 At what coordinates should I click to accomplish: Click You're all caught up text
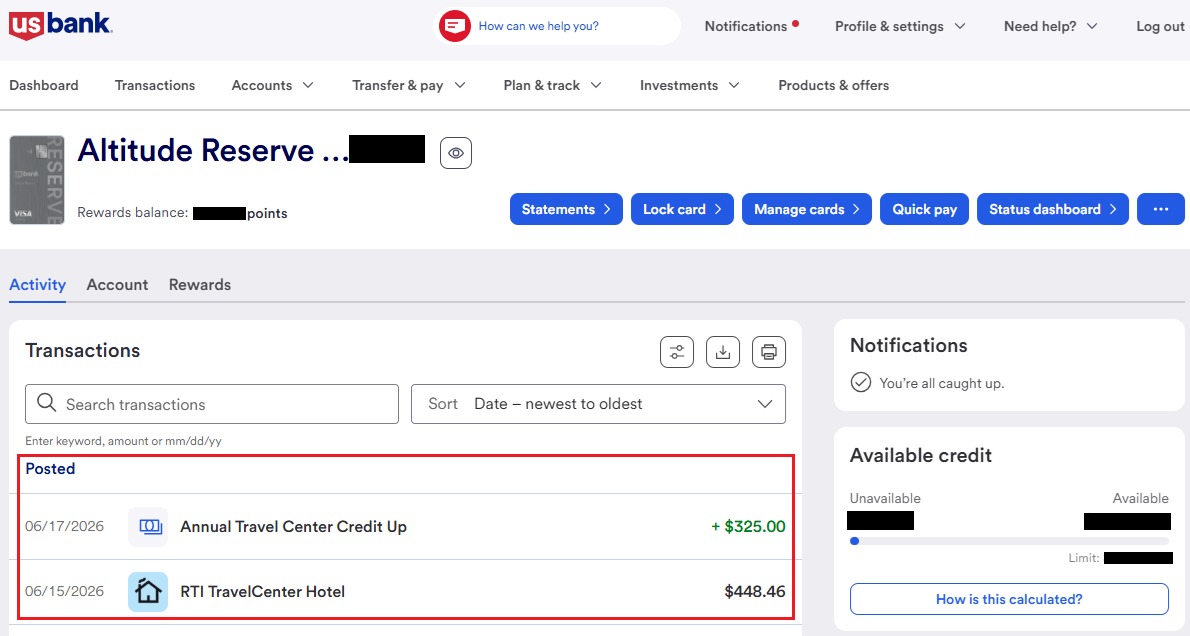[x=942, y=383]
